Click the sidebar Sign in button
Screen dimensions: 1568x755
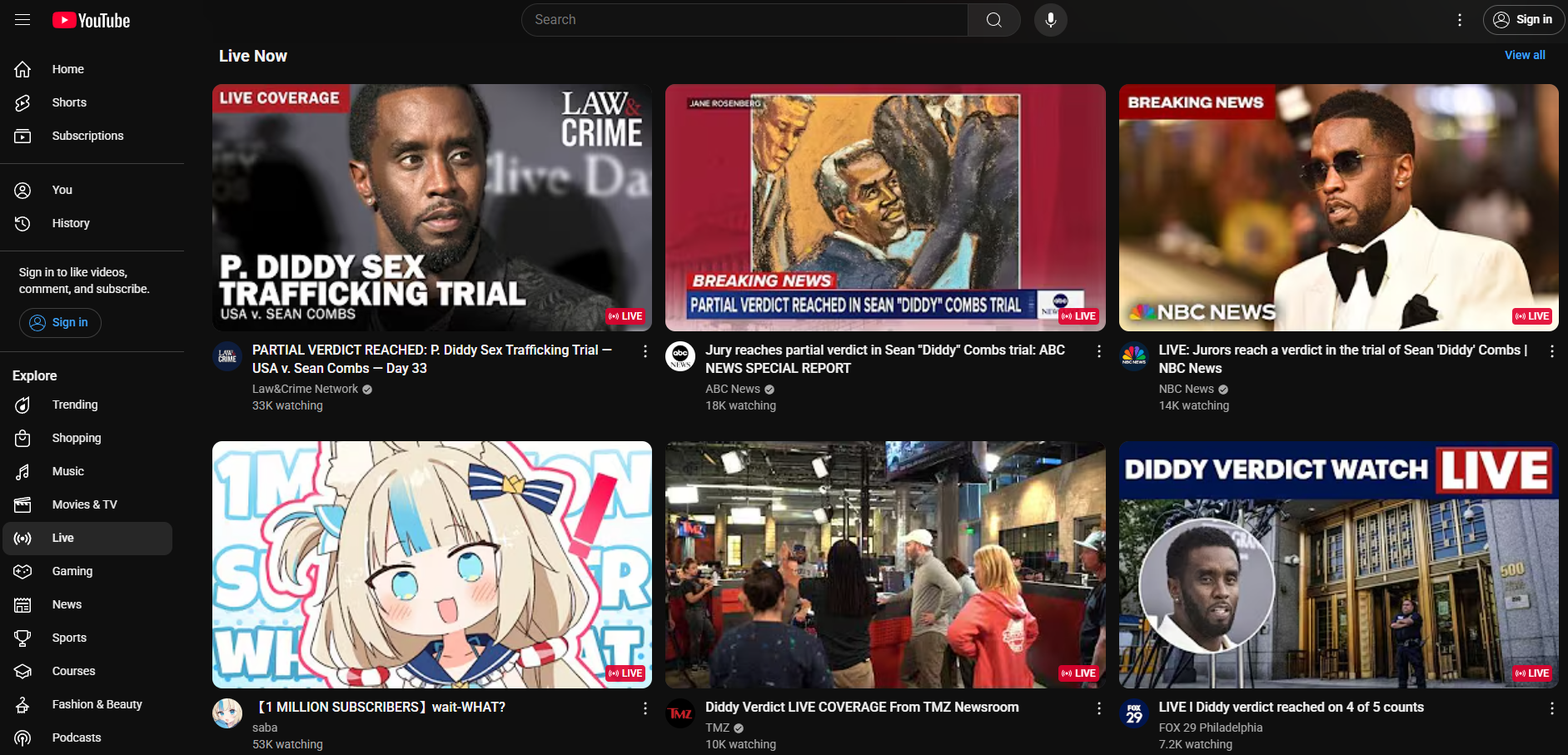tap(60, 322)
